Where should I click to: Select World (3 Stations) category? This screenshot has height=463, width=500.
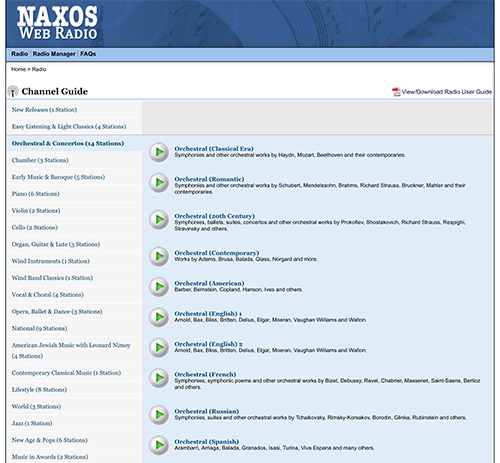click(36, 407)
